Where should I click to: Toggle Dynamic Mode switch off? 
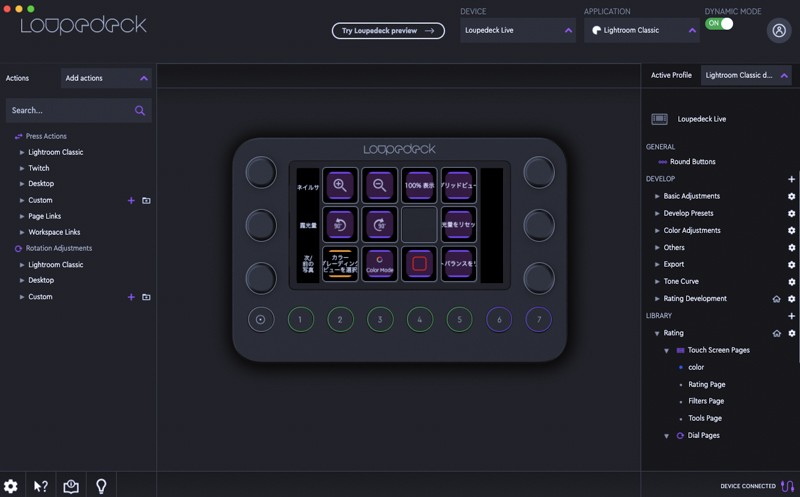click(719, 23)
